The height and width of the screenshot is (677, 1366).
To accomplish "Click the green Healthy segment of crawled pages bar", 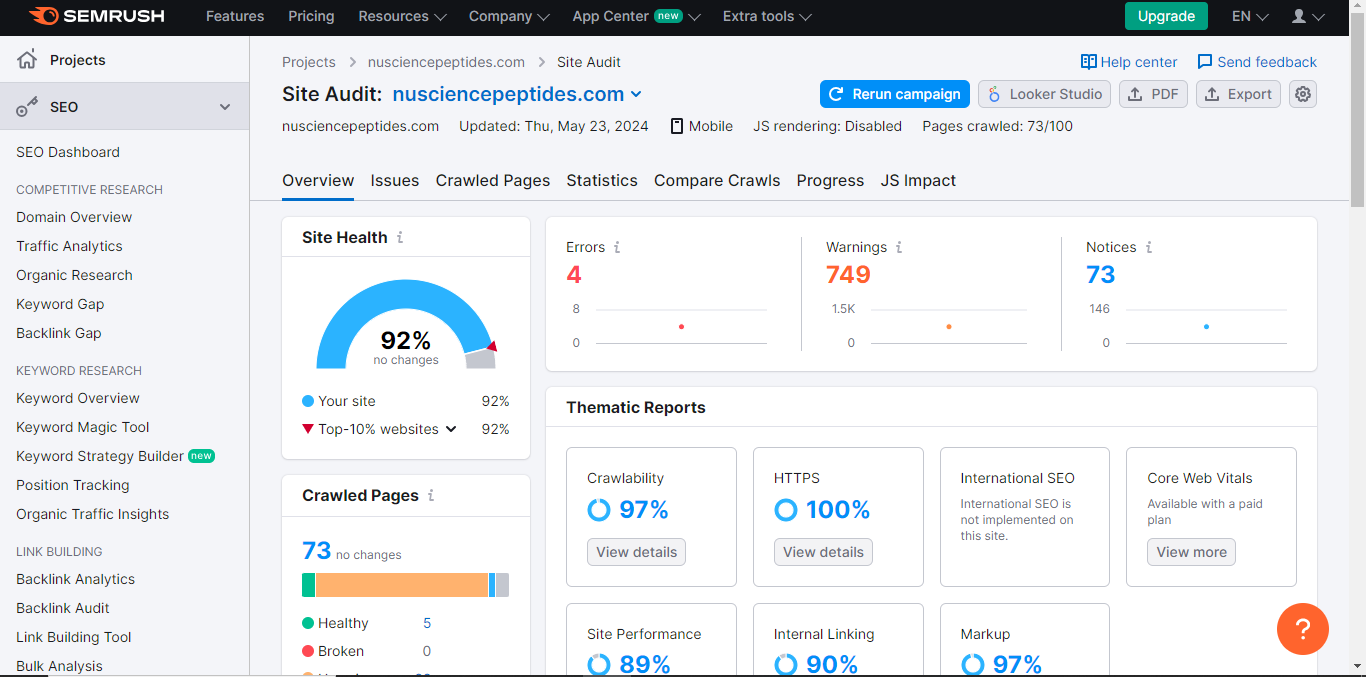I will coord(308,585).
